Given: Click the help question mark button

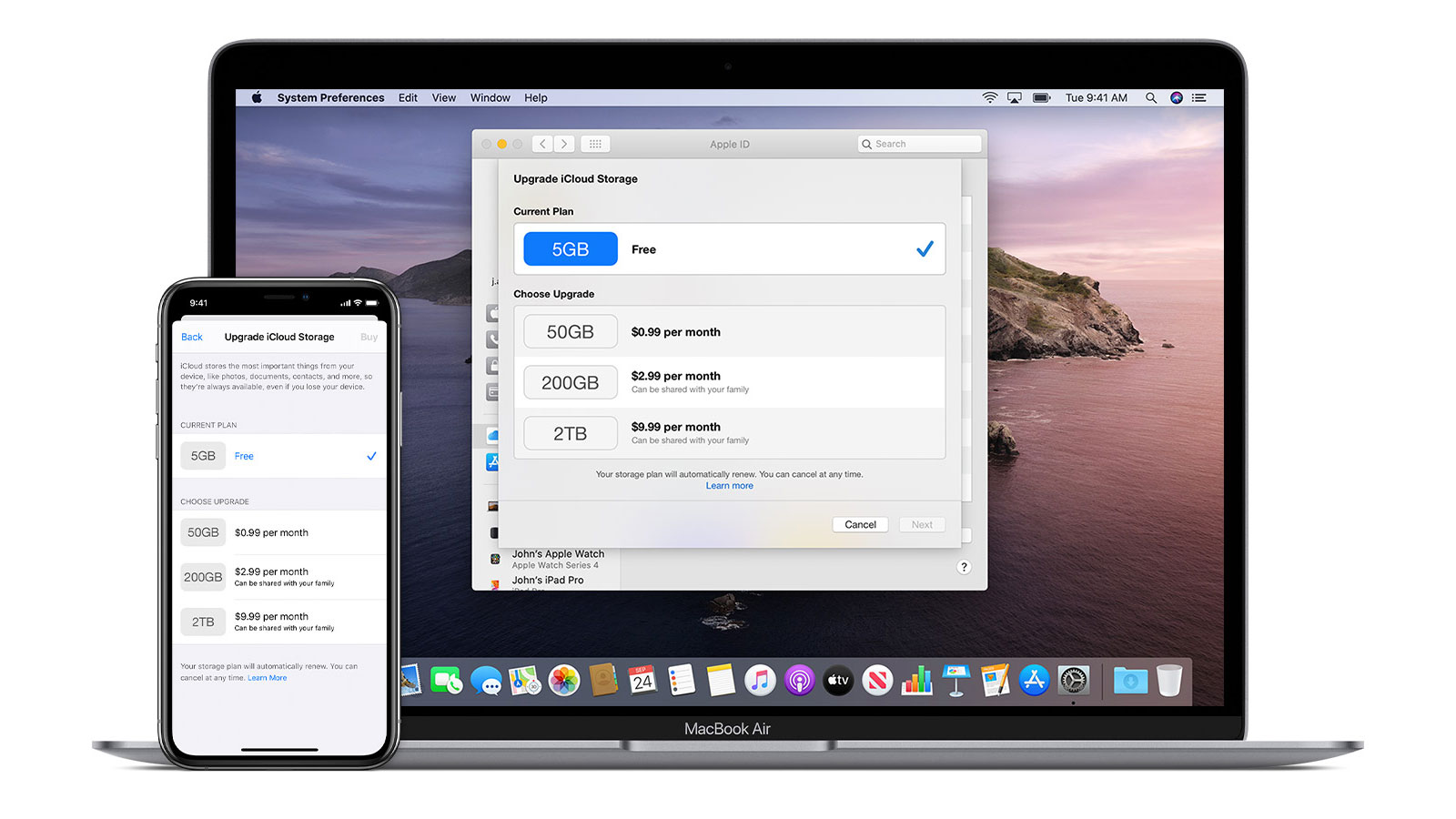Looking at the screenshot, I should point(965,567).
